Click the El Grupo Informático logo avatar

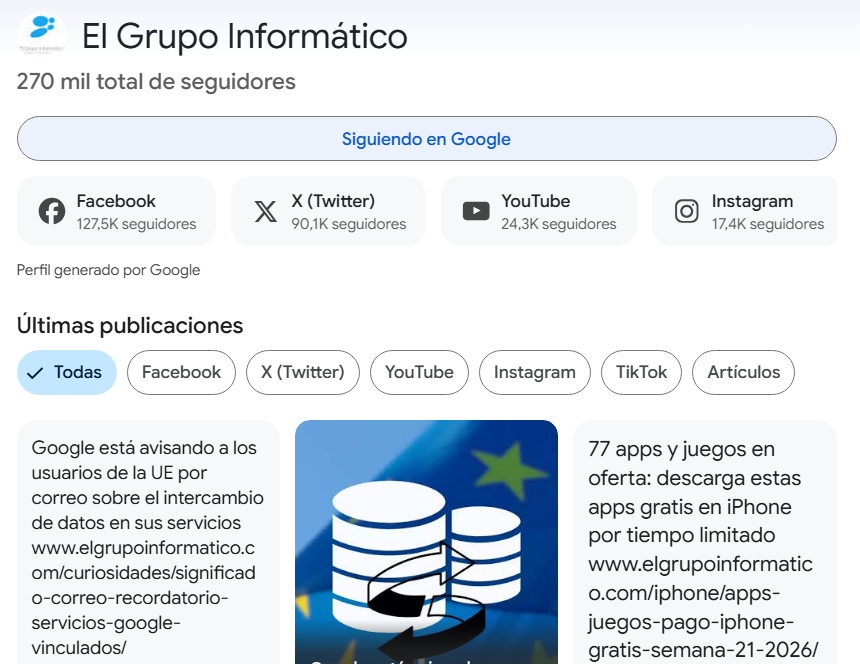click(42, 35)
